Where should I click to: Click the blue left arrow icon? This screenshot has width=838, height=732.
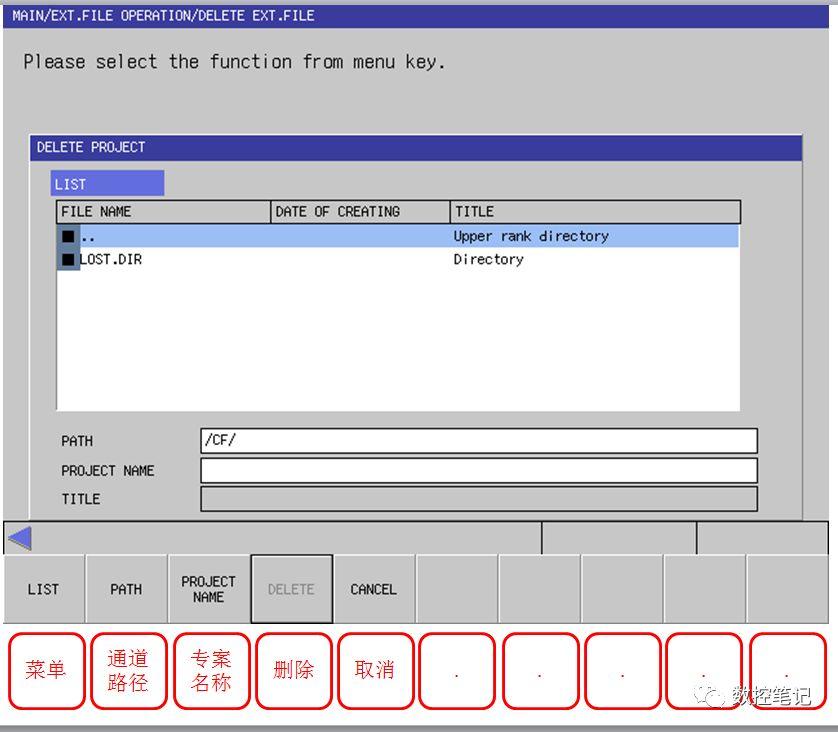coord(21,538)
